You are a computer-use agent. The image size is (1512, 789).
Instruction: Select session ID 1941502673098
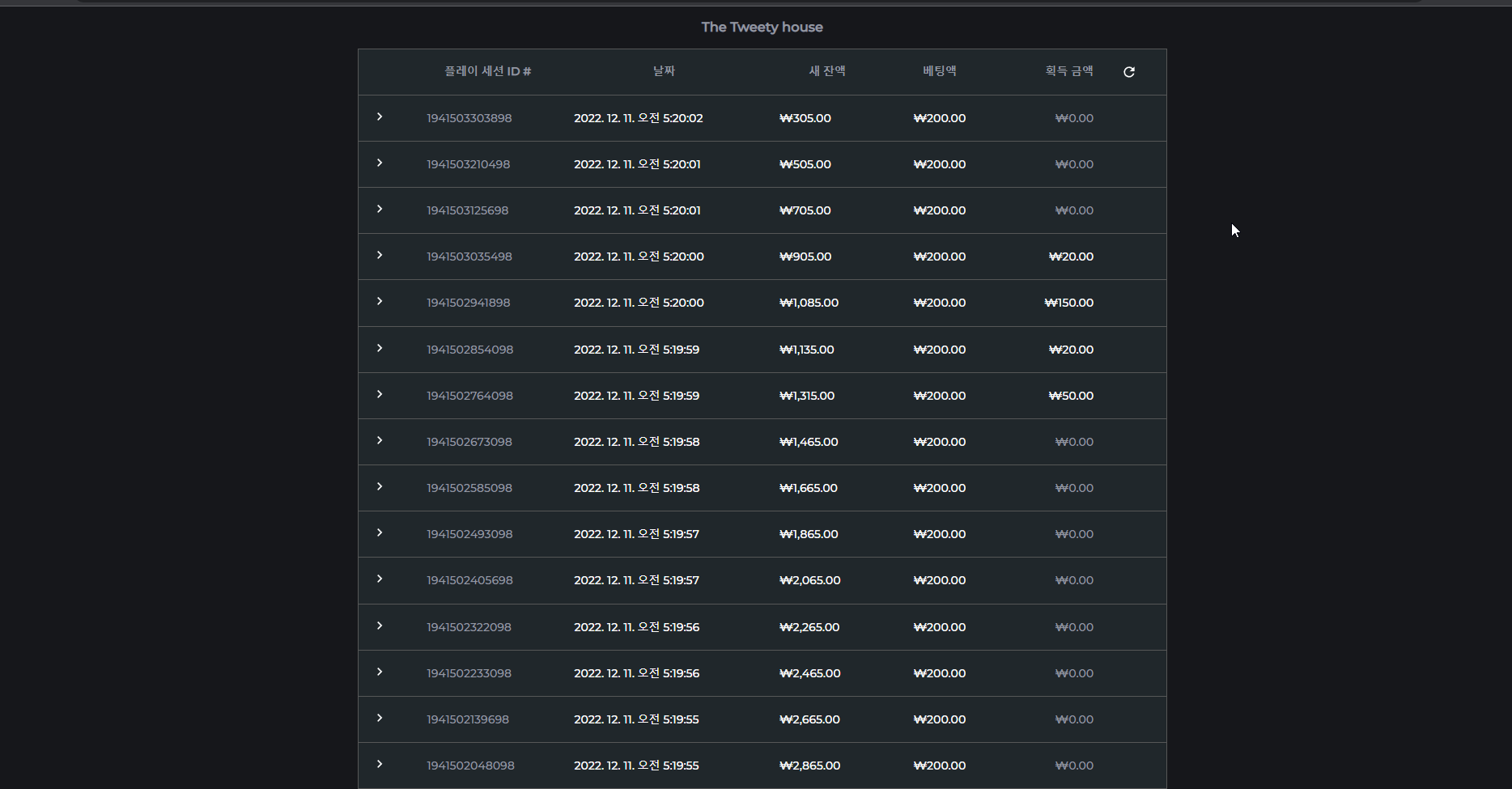coord(469,442)
